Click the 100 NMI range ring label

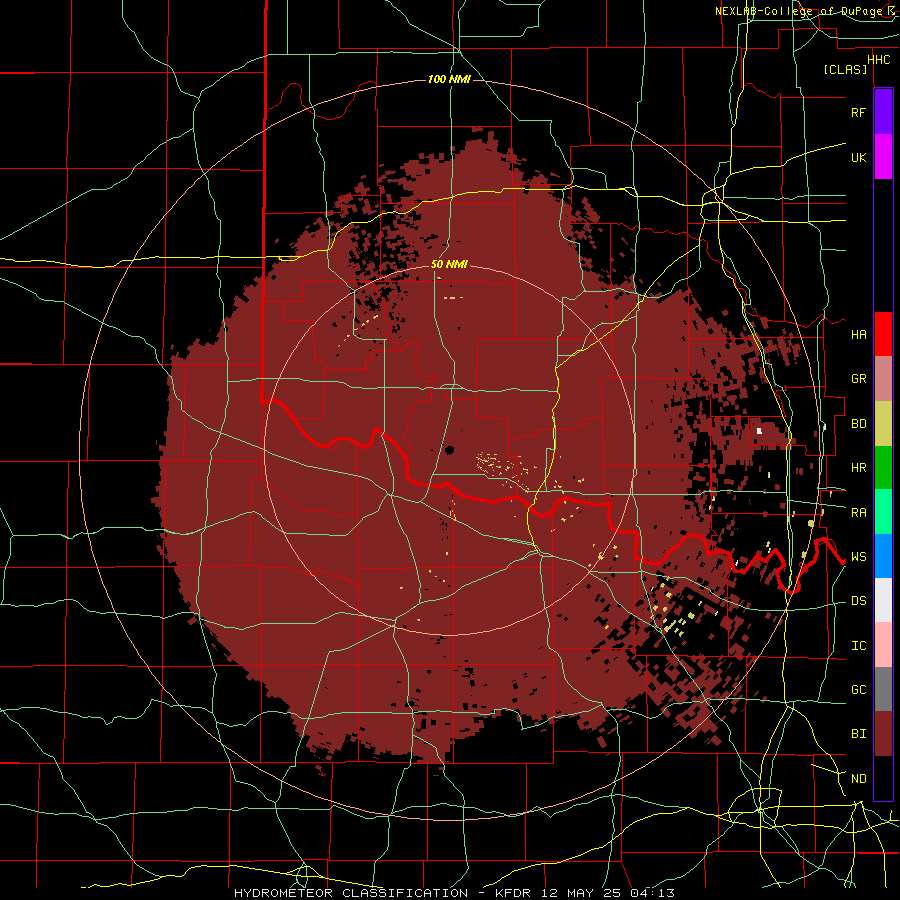tap(449, 79)
